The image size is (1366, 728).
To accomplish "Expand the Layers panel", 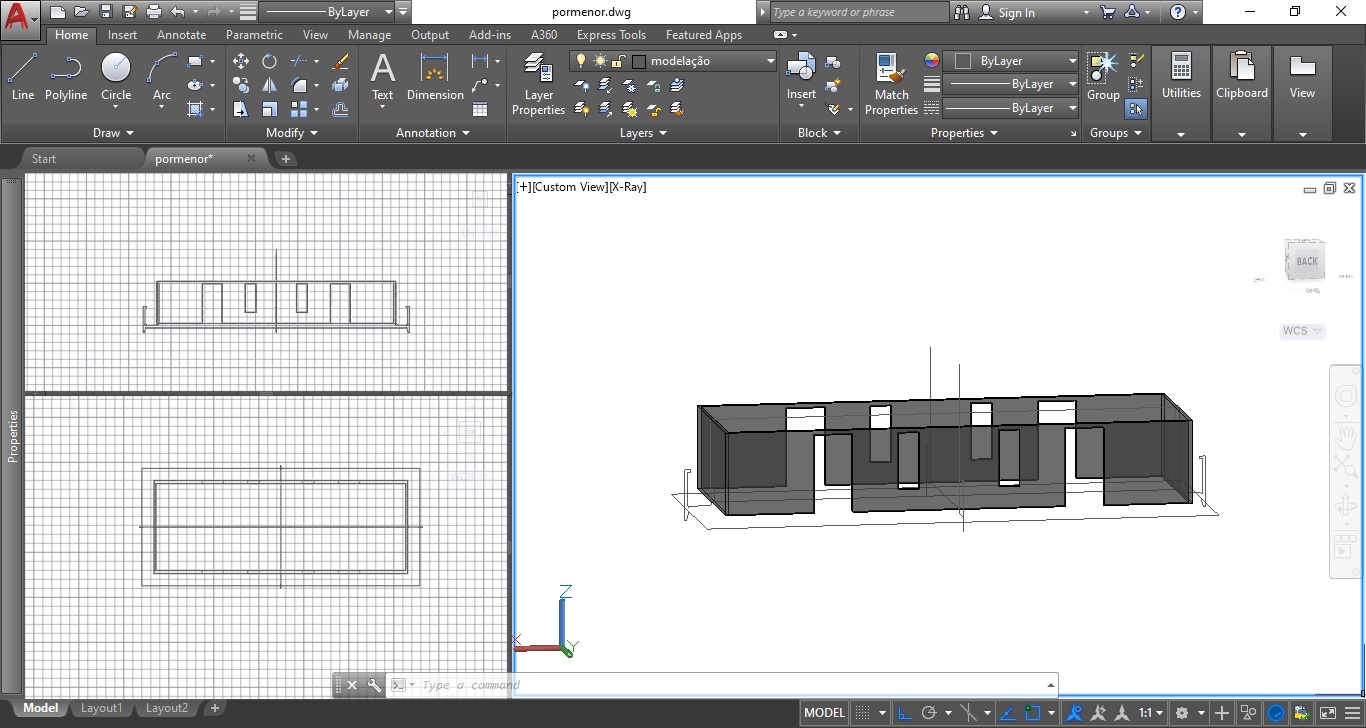I will [x=643, y=132].
